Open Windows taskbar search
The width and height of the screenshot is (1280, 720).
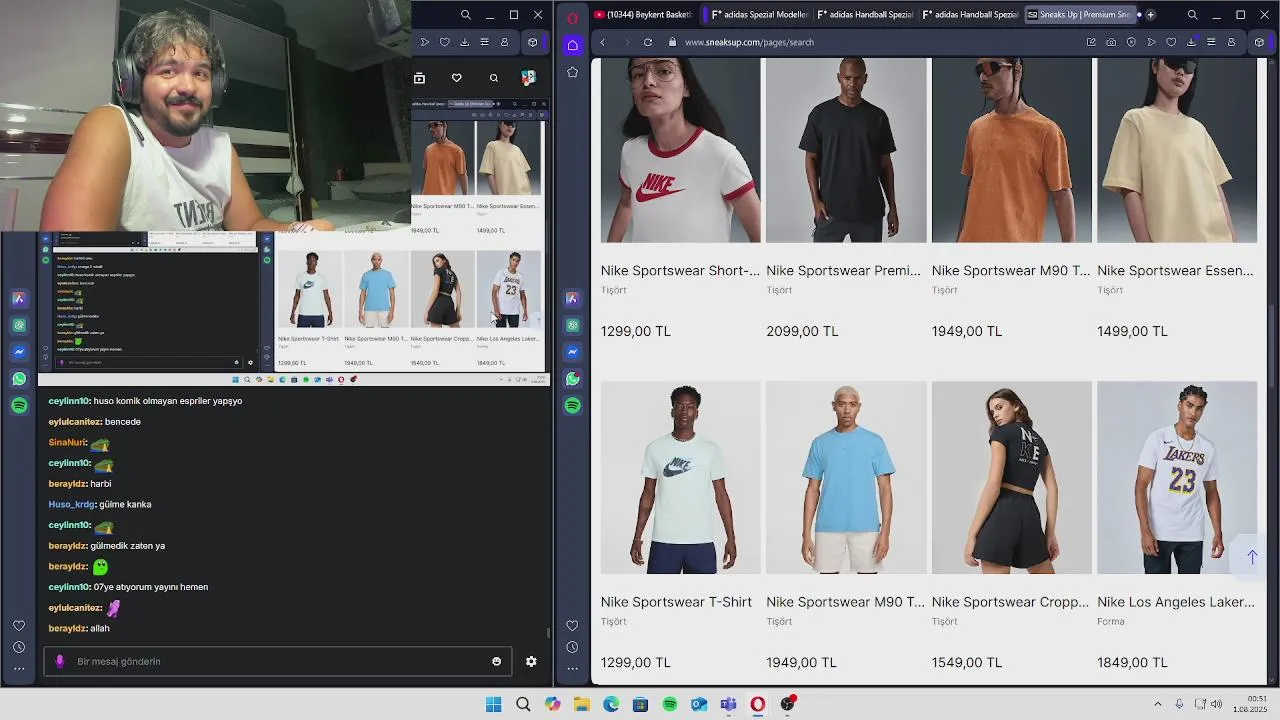click(523, 704)
